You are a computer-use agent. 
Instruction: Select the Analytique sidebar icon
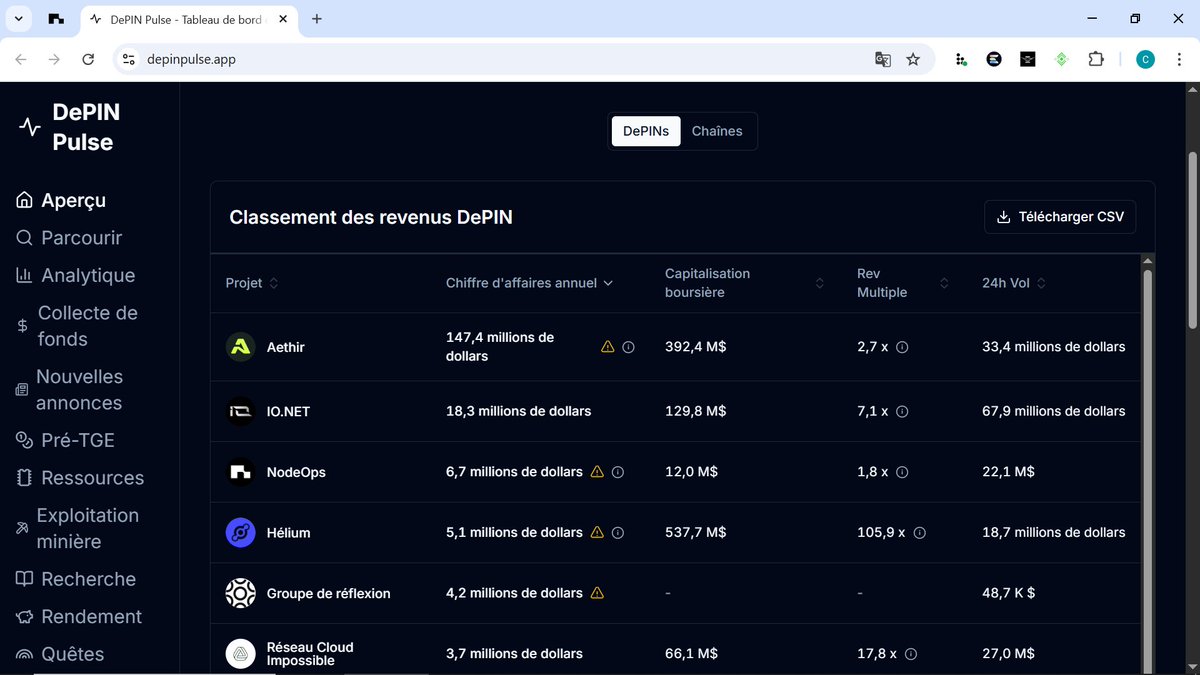pos(22,275)
